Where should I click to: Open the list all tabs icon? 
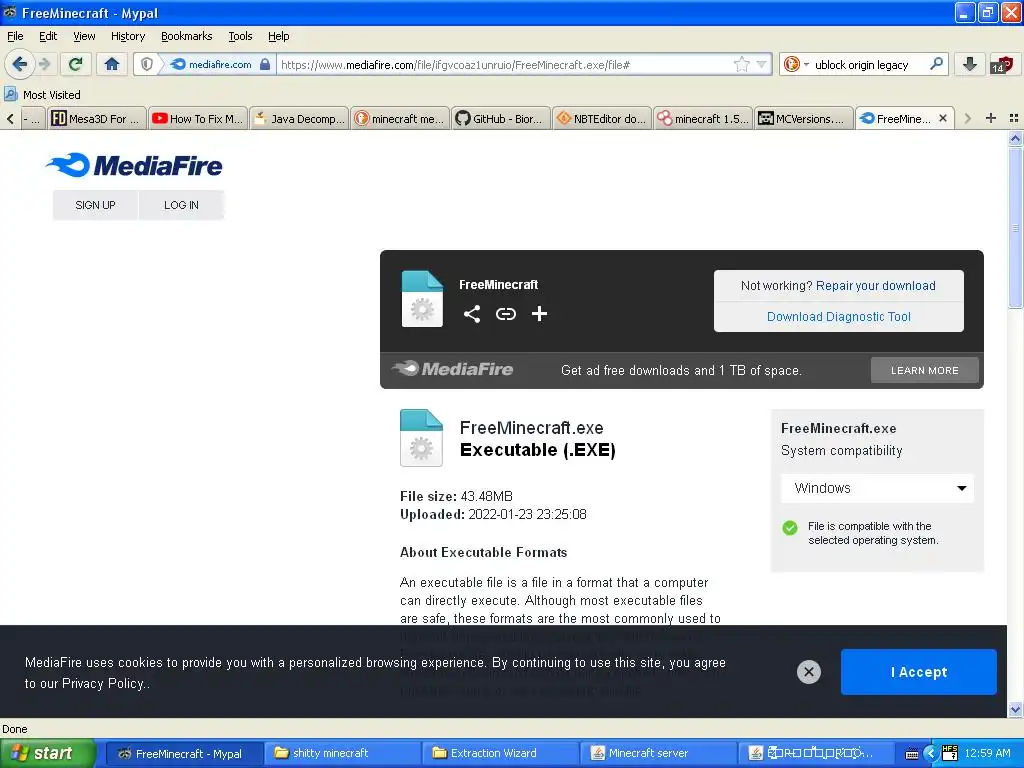[x=1014, y=118]
